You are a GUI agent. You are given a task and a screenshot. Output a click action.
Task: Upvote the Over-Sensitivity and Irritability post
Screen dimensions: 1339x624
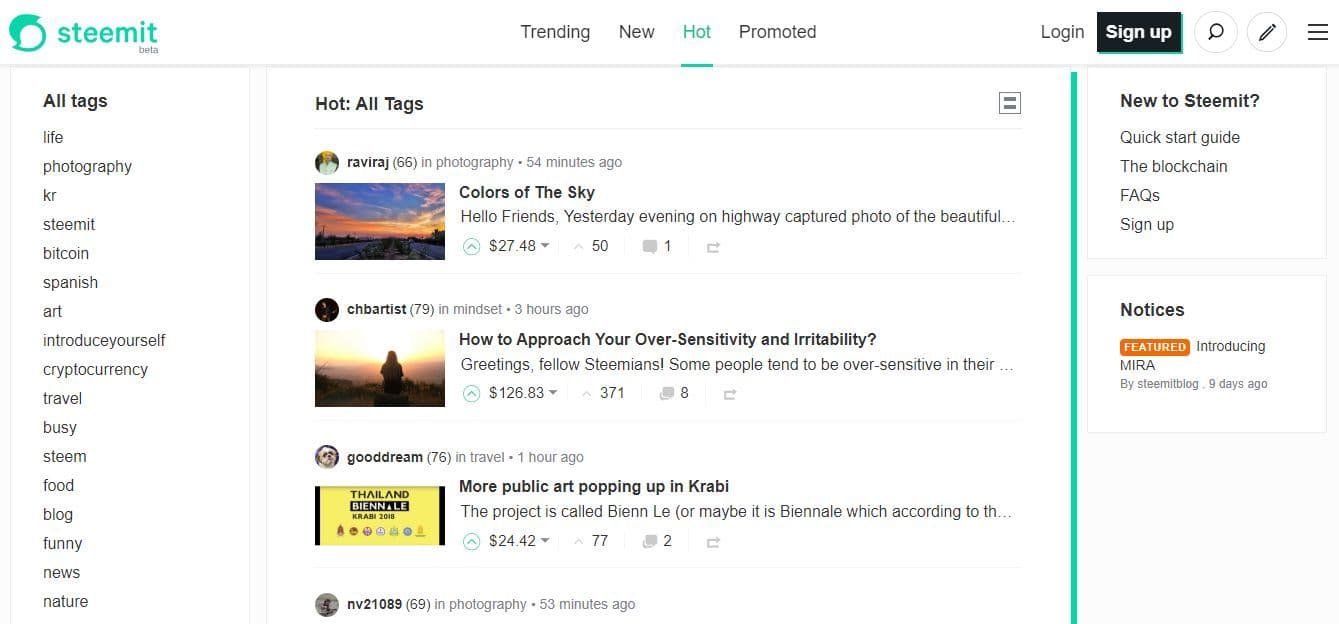pyautogui.click(x=472, y=394)
